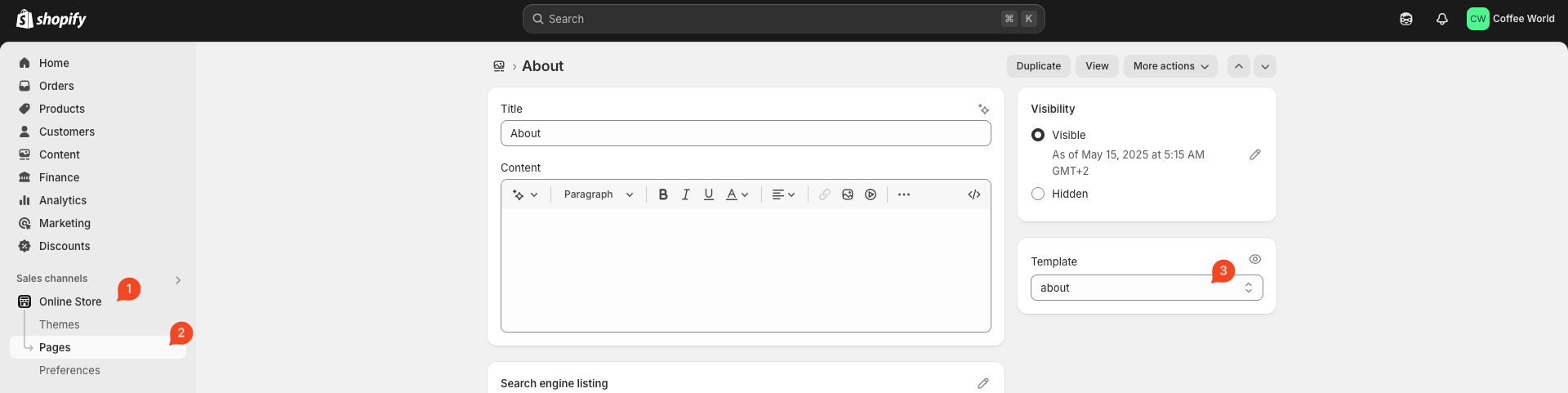This screenshot has height=393, width=1568.
Task: Go to Products in sidebar
Action: [x=62, y=109]
